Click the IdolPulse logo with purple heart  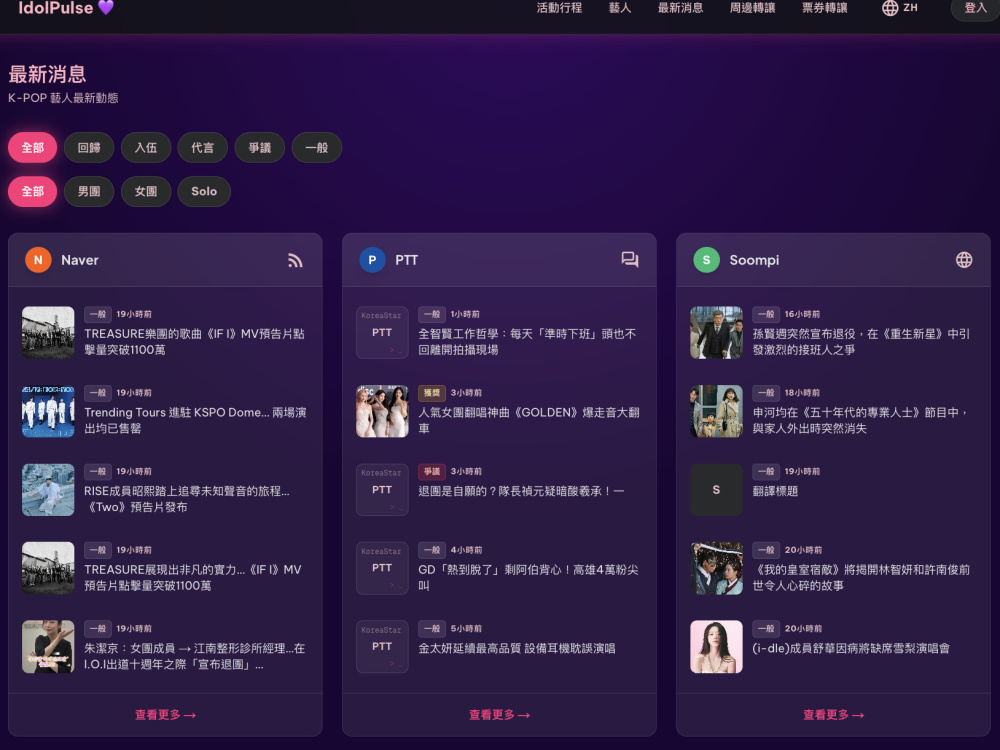pyautogui.click(x=66, y=8)
